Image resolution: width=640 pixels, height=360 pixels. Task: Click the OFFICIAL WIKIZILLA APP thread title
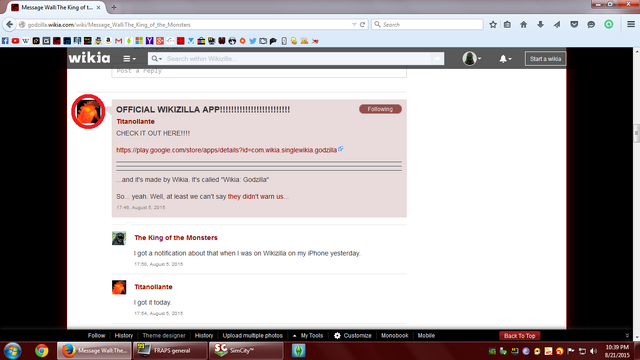[203, 109]
